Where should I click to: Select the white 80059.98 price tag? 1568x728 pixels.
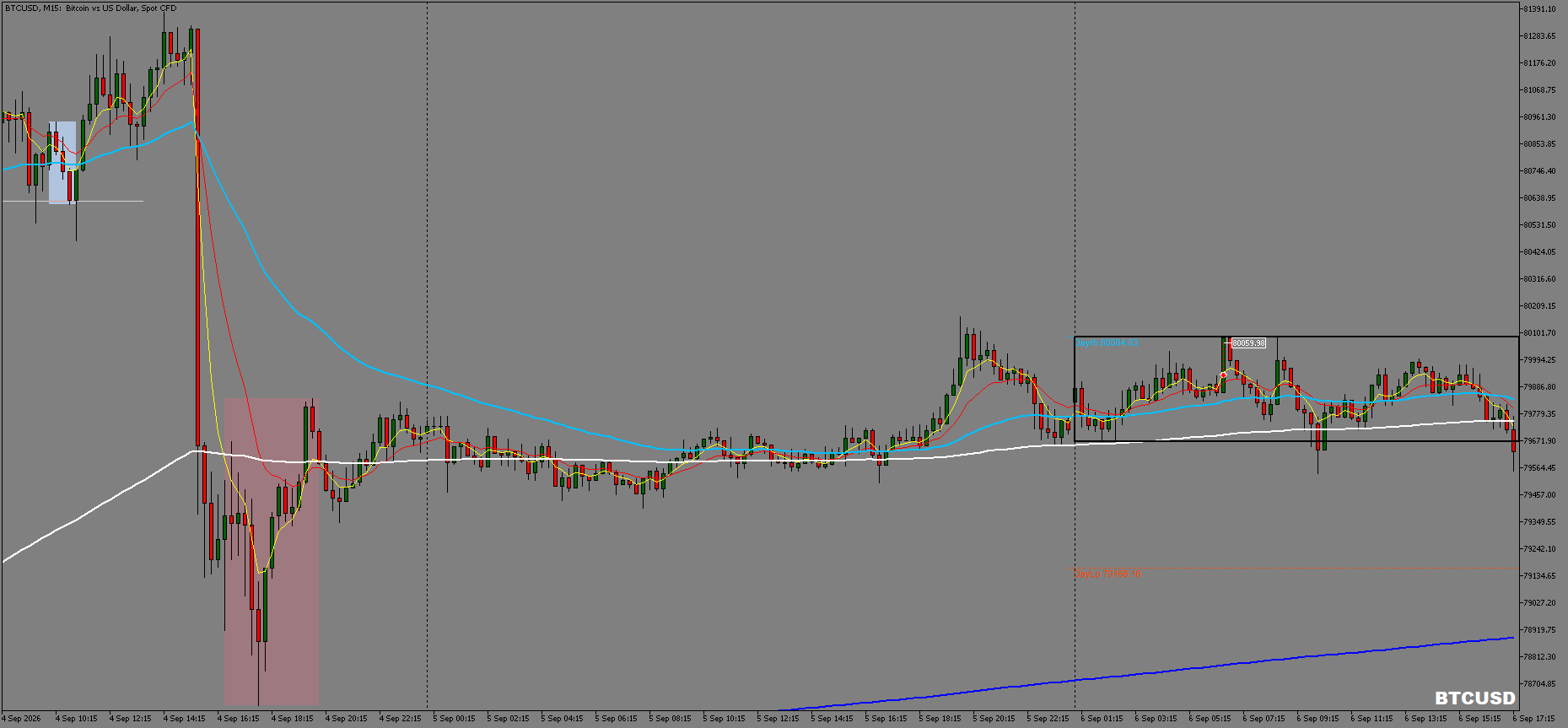1248,343
